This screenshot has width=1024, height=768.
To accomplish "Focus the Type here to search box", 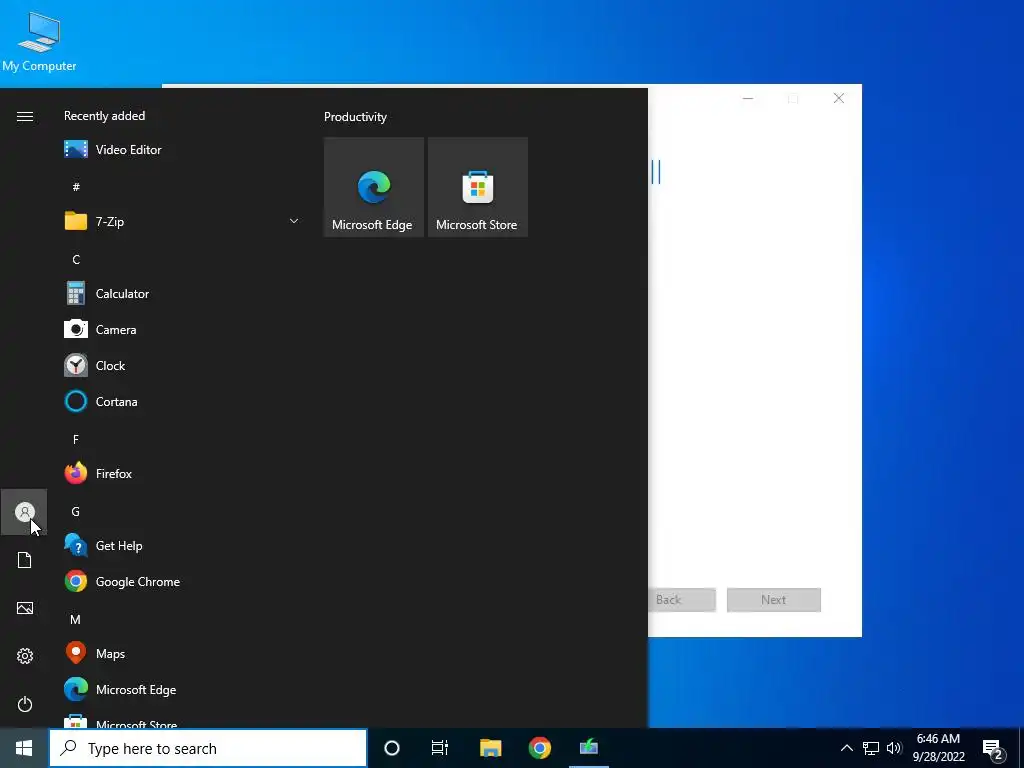I will (208, 748).
